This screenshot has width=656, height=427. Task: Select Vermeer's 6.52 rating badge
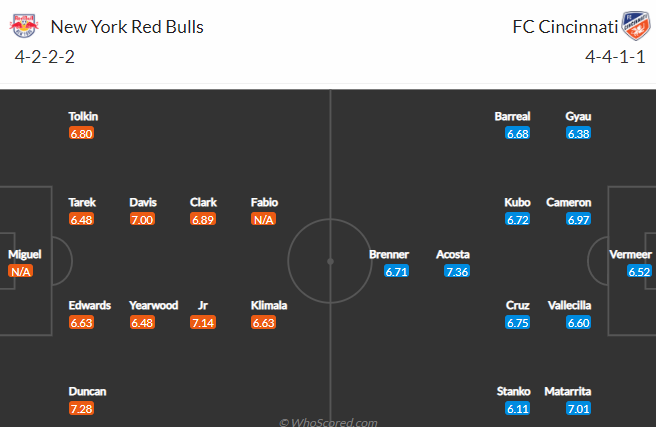pos(639,271)
